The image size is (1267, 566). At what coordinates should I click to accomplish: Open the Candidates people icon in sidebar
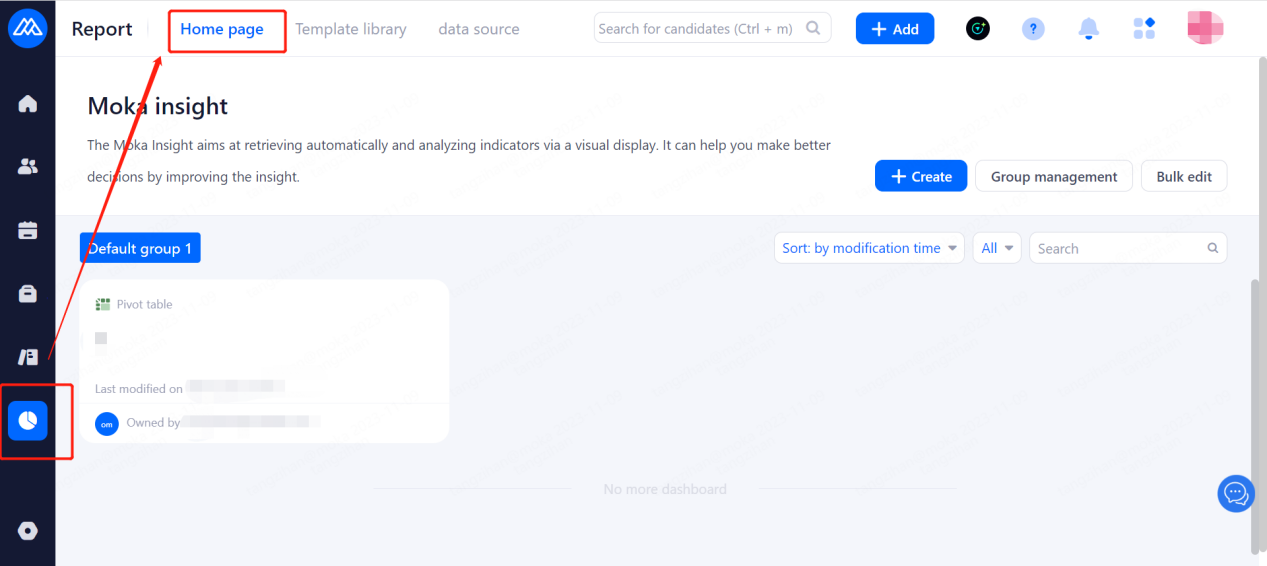pyautogui.click(x=28, y=167)
